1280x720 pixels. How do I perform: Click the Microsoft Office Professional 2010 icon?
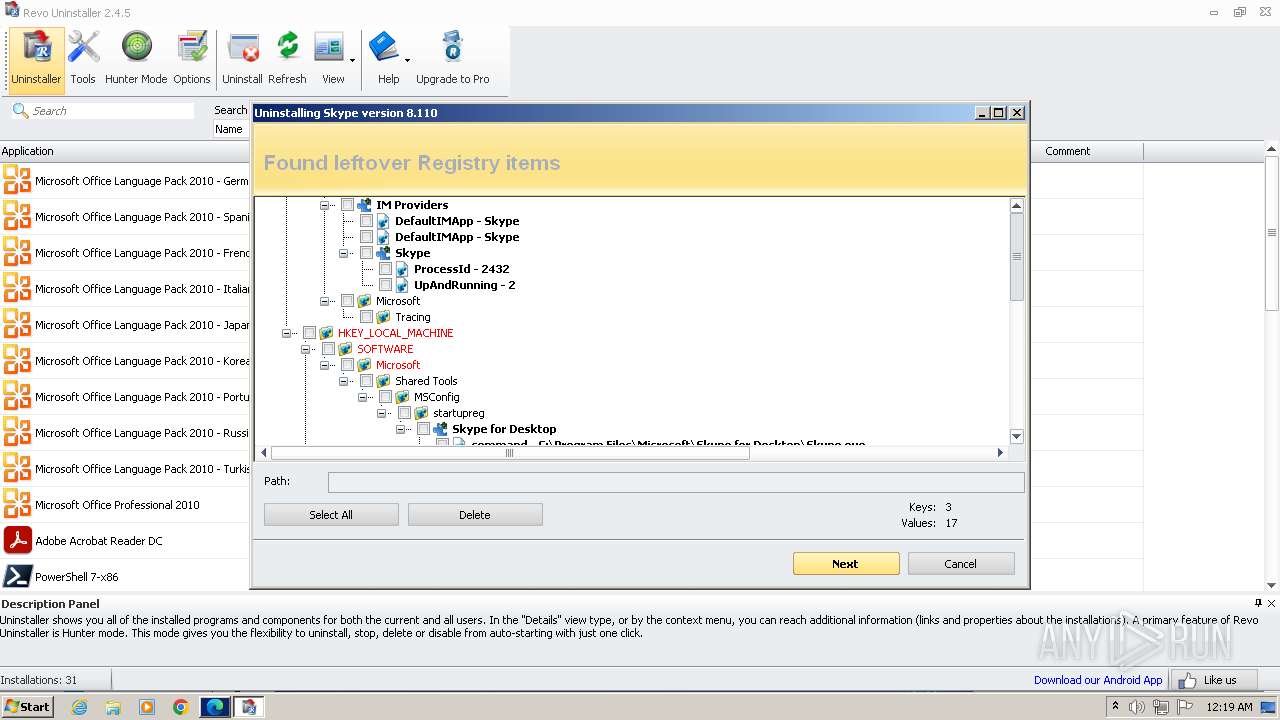pyautogui.click(x=18, y=504)
